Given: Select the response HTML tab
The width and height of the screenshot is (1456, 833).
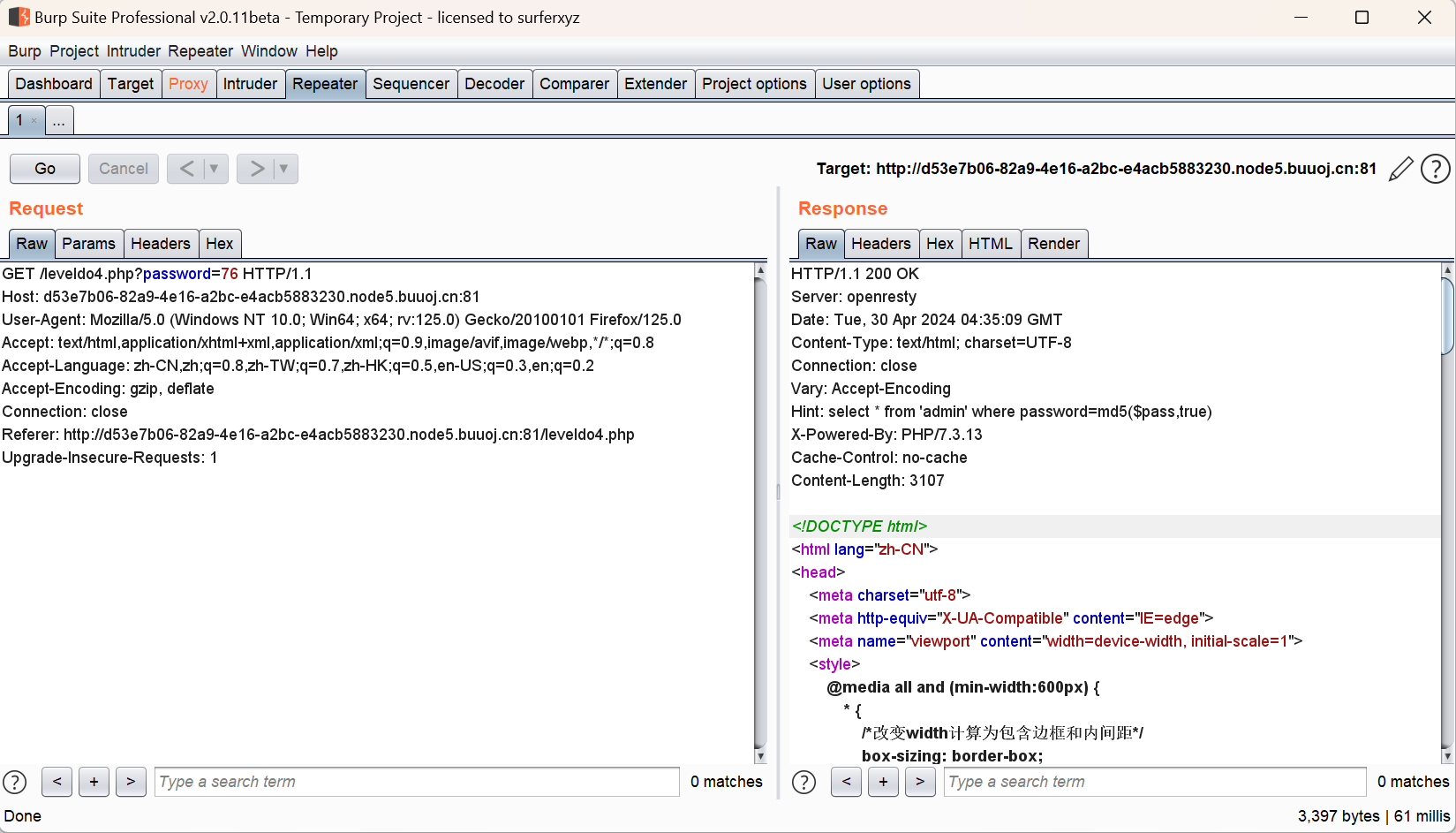Looking at the screenshot, I should (x=991, y=244).
